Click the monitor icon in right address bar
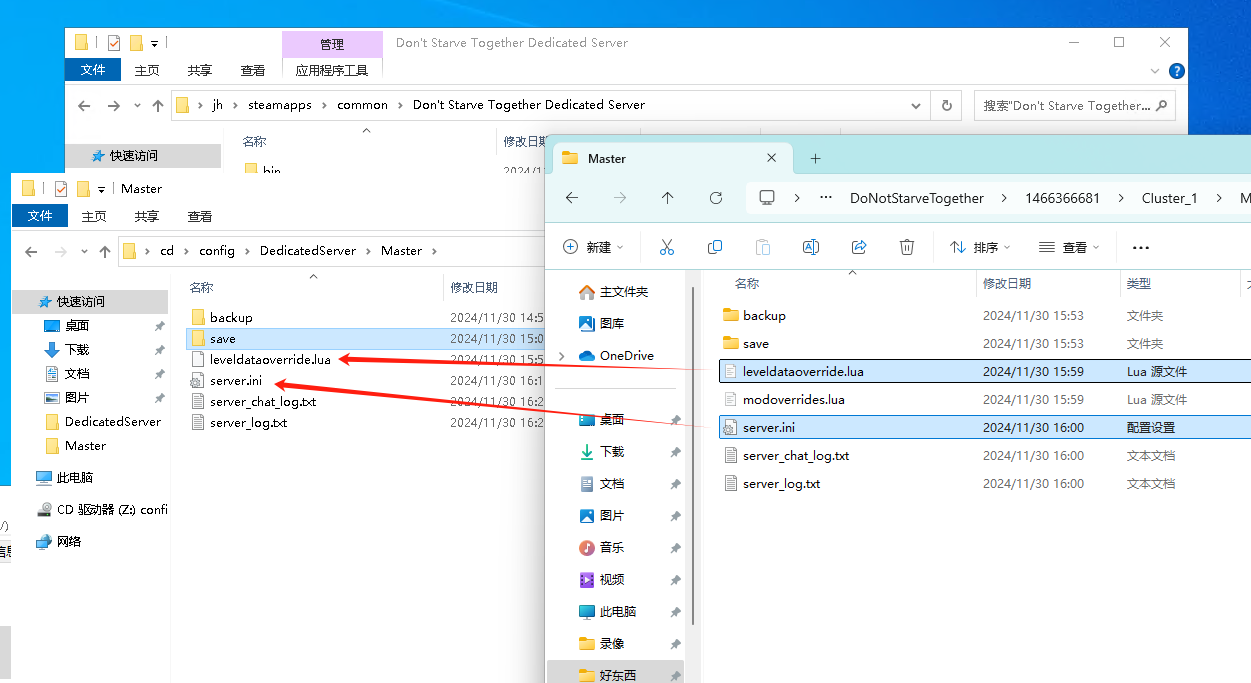Viewport: 1251px width, 683px height. [767, 198]
